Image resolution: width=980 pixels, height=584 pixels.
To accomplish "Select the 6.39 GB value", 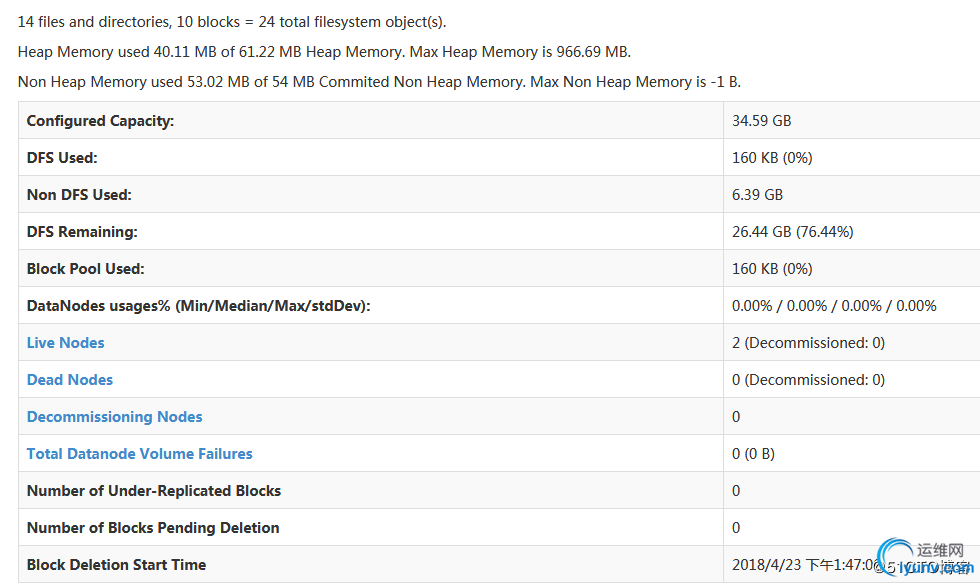I will pos(758,195).
